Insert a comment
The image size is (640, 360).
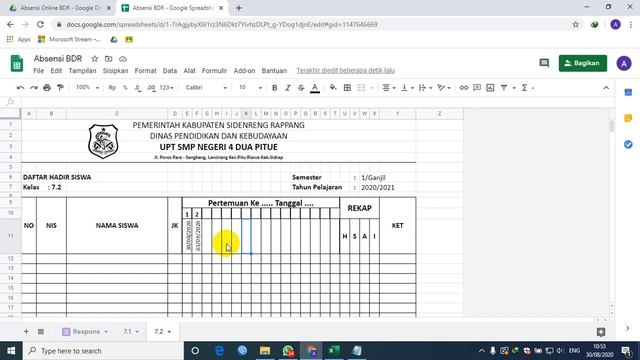477,88
